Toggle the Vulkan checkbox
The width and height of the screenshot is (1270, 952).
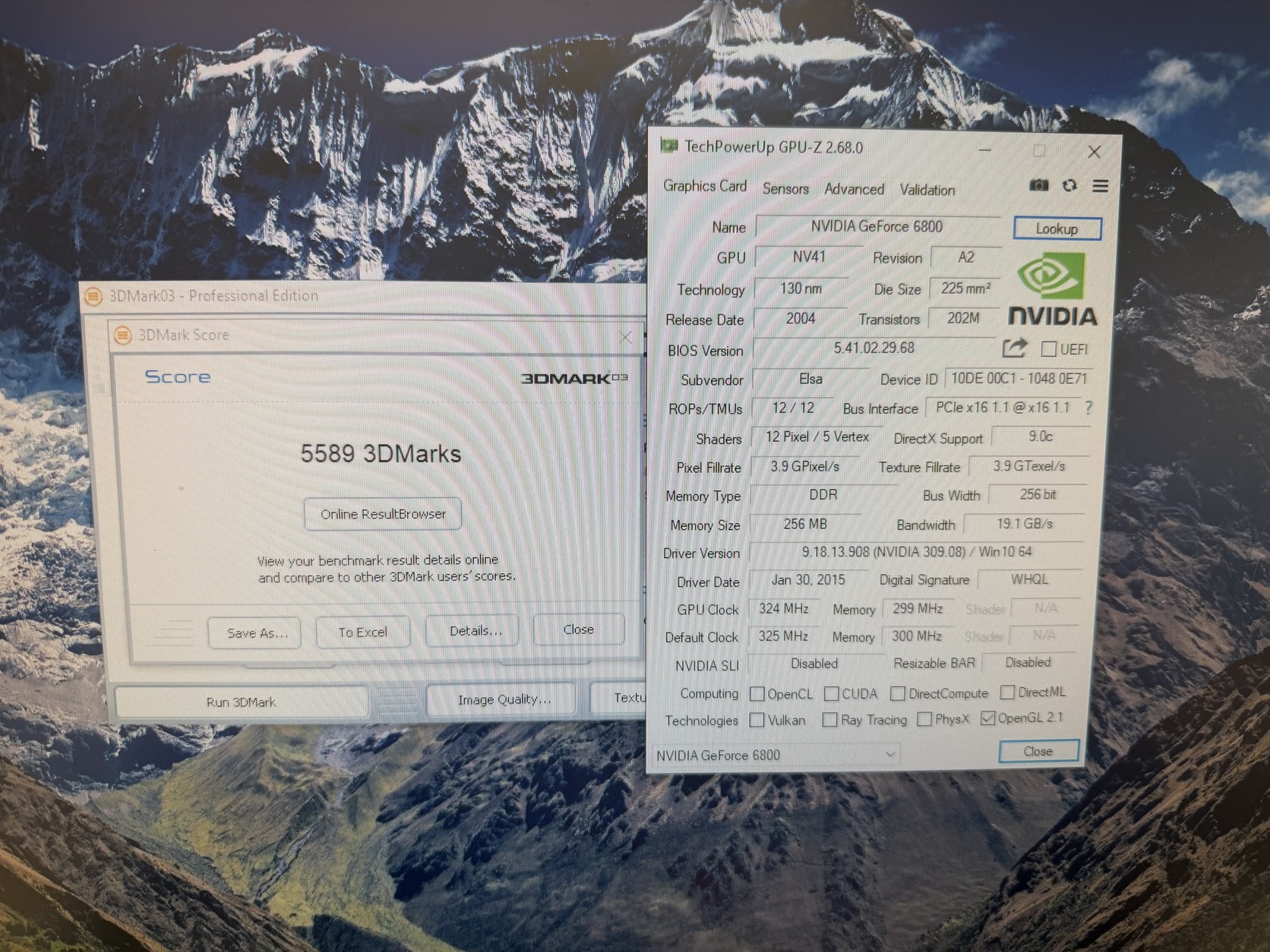(x=757, y=720)
